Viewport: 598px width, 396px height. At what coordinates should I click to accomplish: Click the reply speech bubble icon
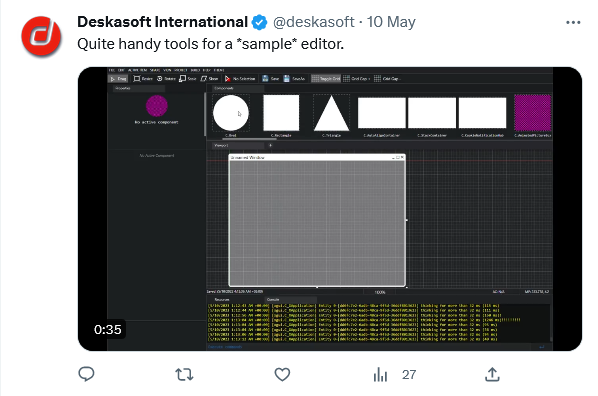pyautogui.click(x=86, y=374)
